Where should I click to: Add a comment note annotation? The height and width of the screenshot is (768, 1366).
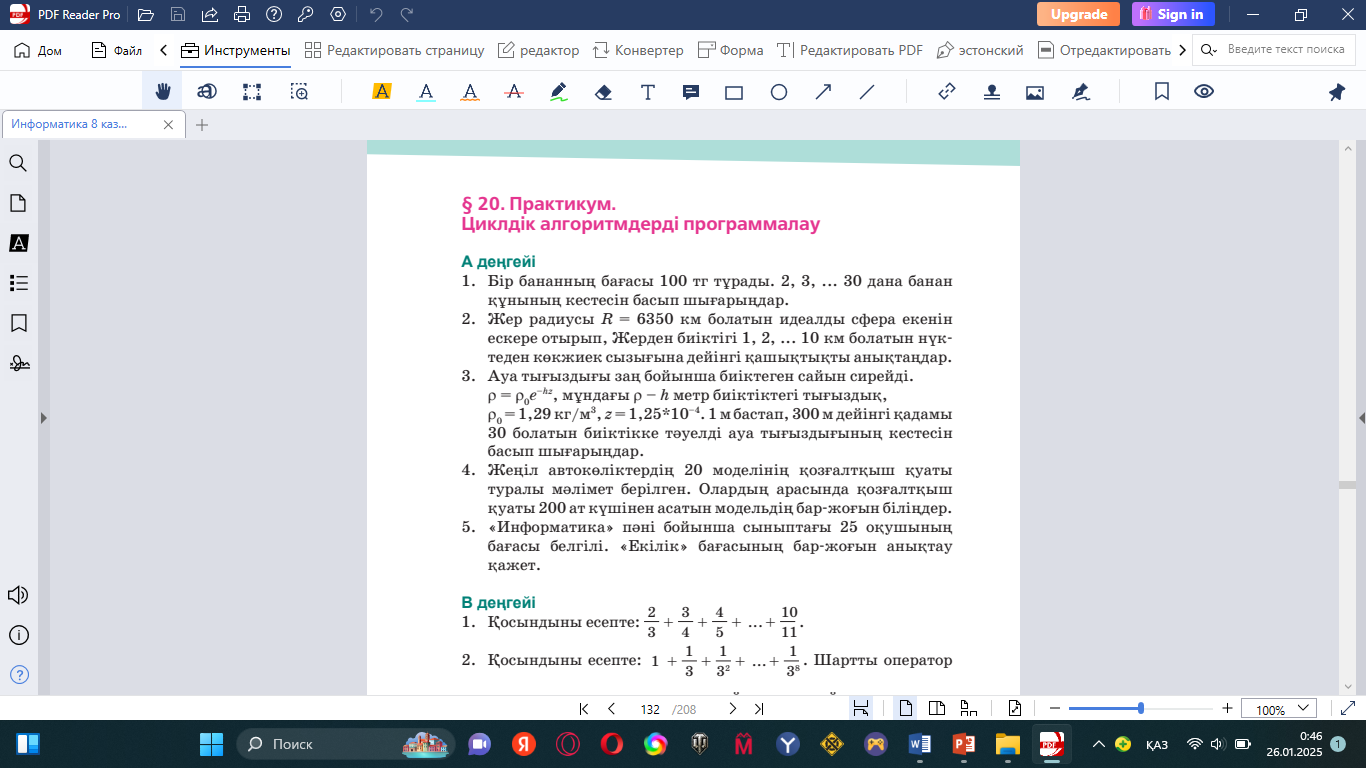(x=691, y=92)
